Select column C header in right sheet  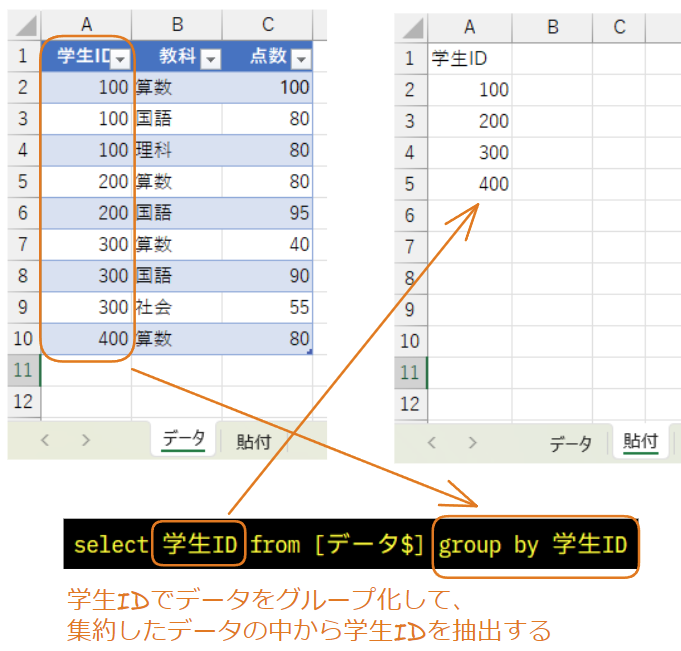(619, 28)
